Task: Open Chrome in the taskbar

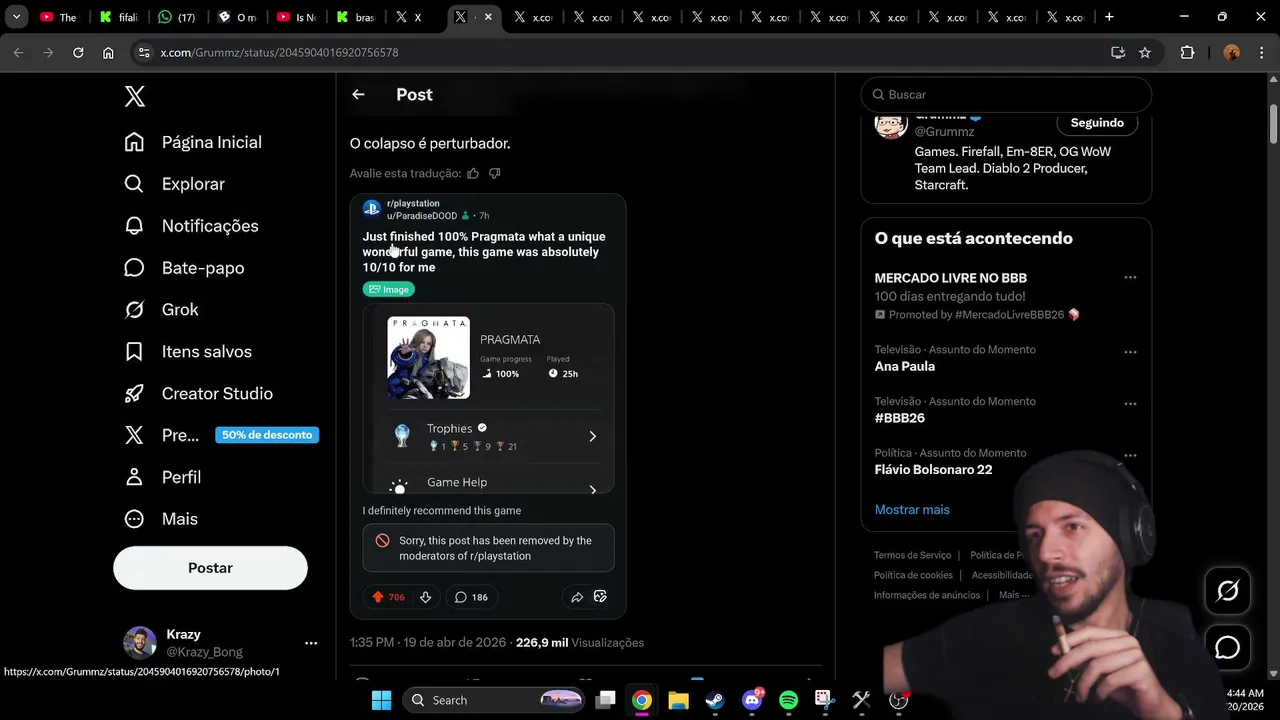Action: coord(642,700)
